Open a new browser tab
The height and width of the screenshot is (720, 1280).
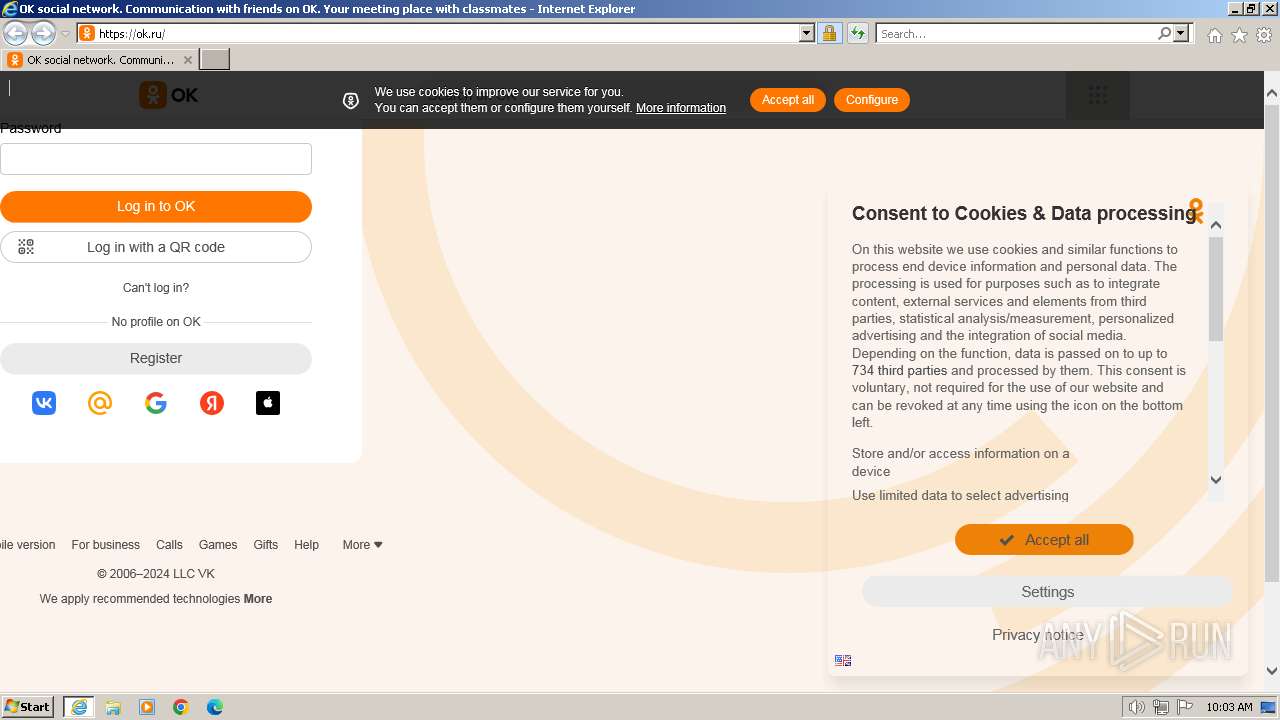pos(215,60)
